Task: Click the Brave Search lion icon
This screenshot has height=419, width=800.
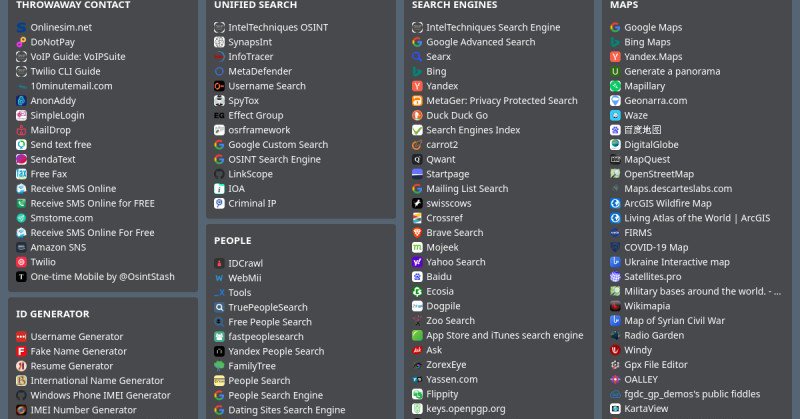Action: [x=417, y=233]
